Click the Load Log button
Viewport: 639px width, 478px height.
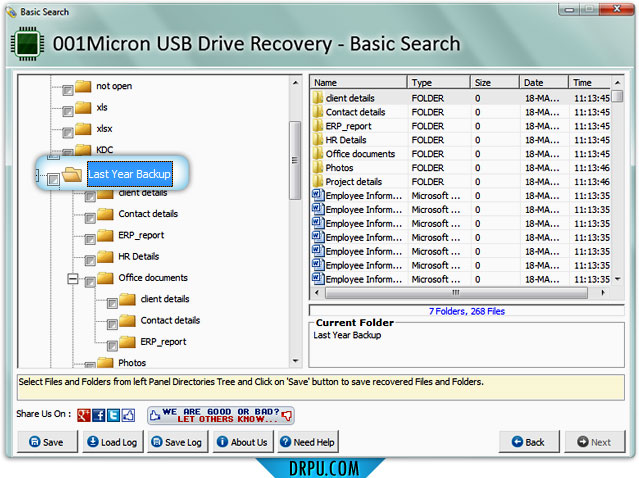113,442
